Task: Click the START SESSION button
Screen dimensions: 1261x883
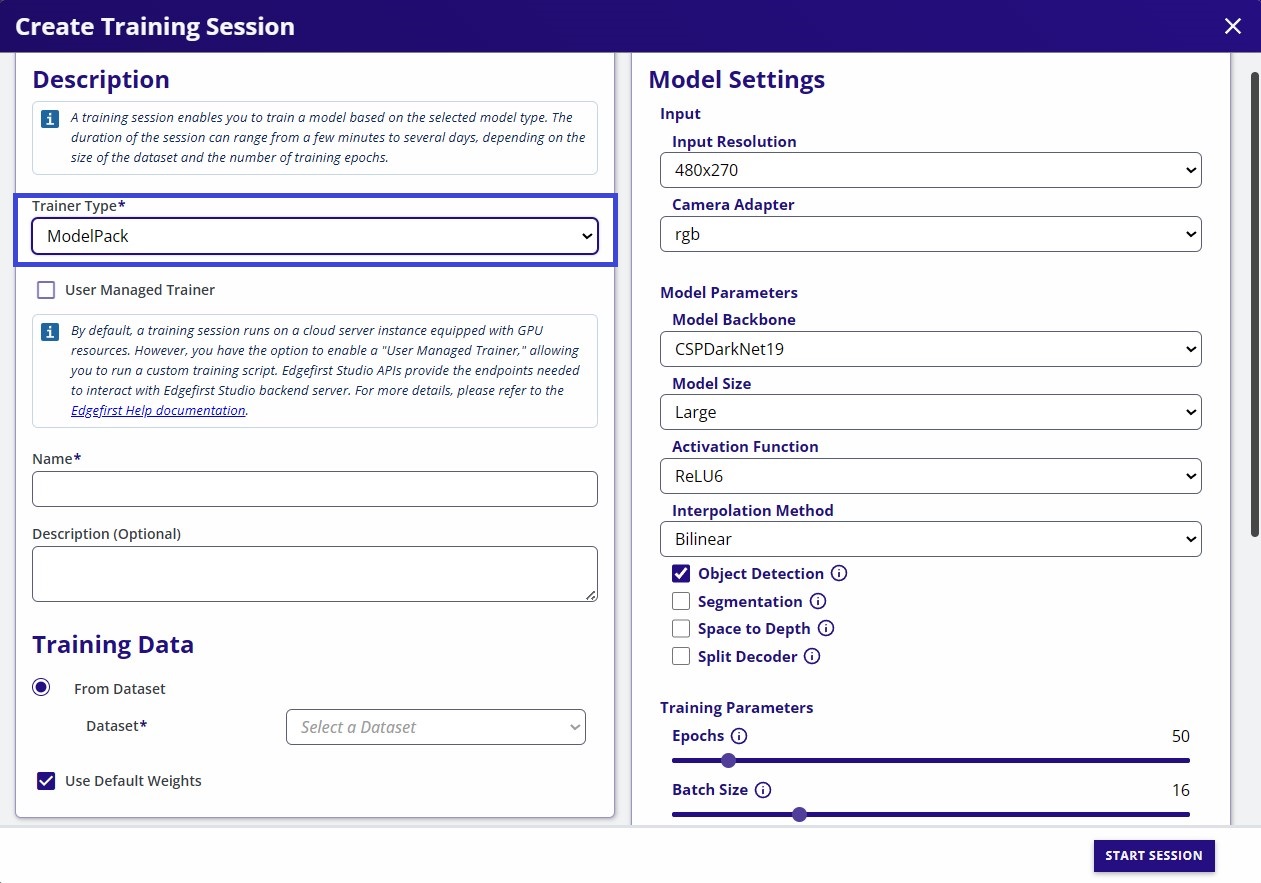Action: click(x=1153, y=856)
